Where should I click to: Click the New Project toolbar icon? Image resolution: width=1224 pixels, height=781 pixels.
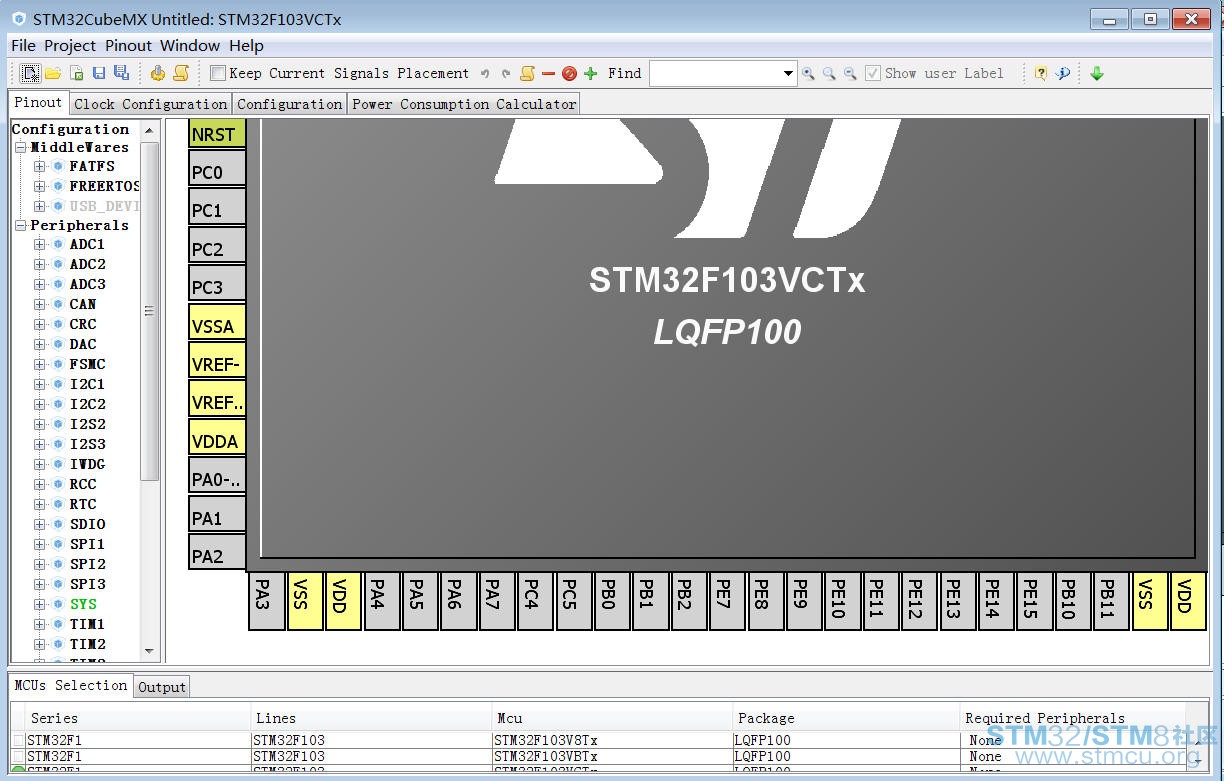pyautogui.click(x=31, y=73)
